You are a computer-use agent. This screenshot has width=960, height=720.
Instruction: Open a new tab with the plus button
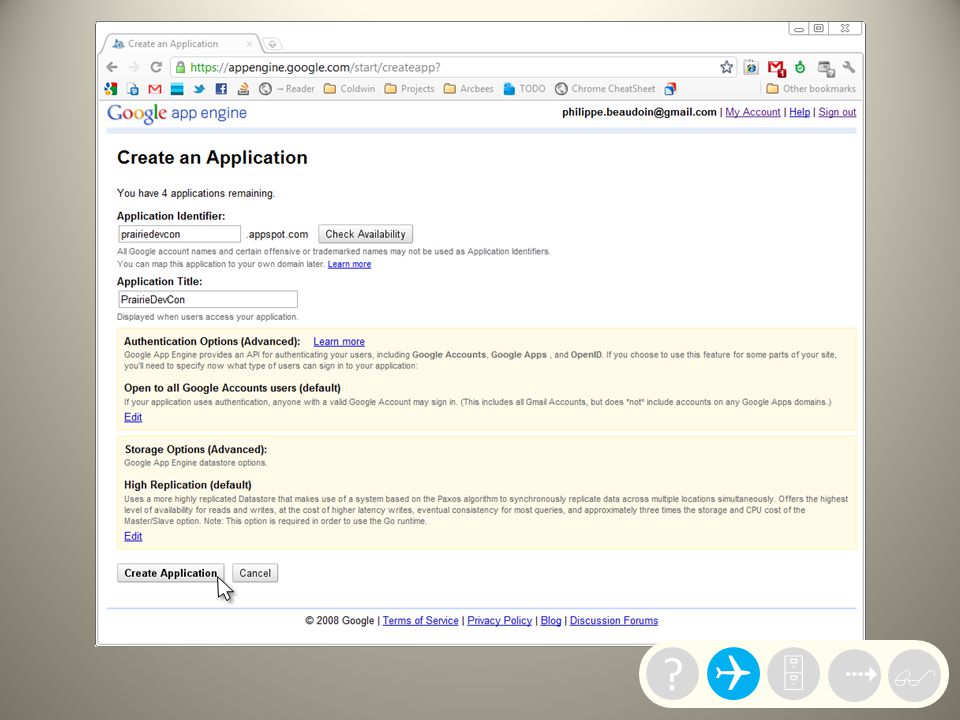272,44
